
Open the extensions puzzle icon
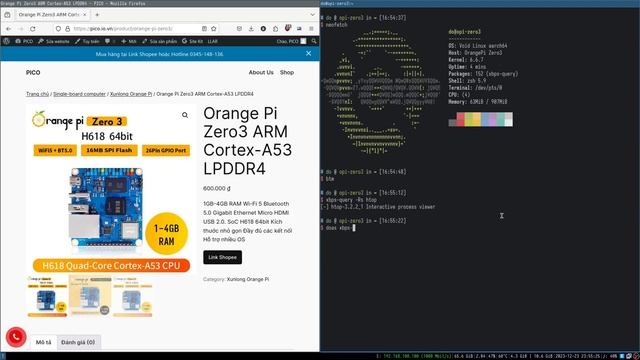pos(276,29)
